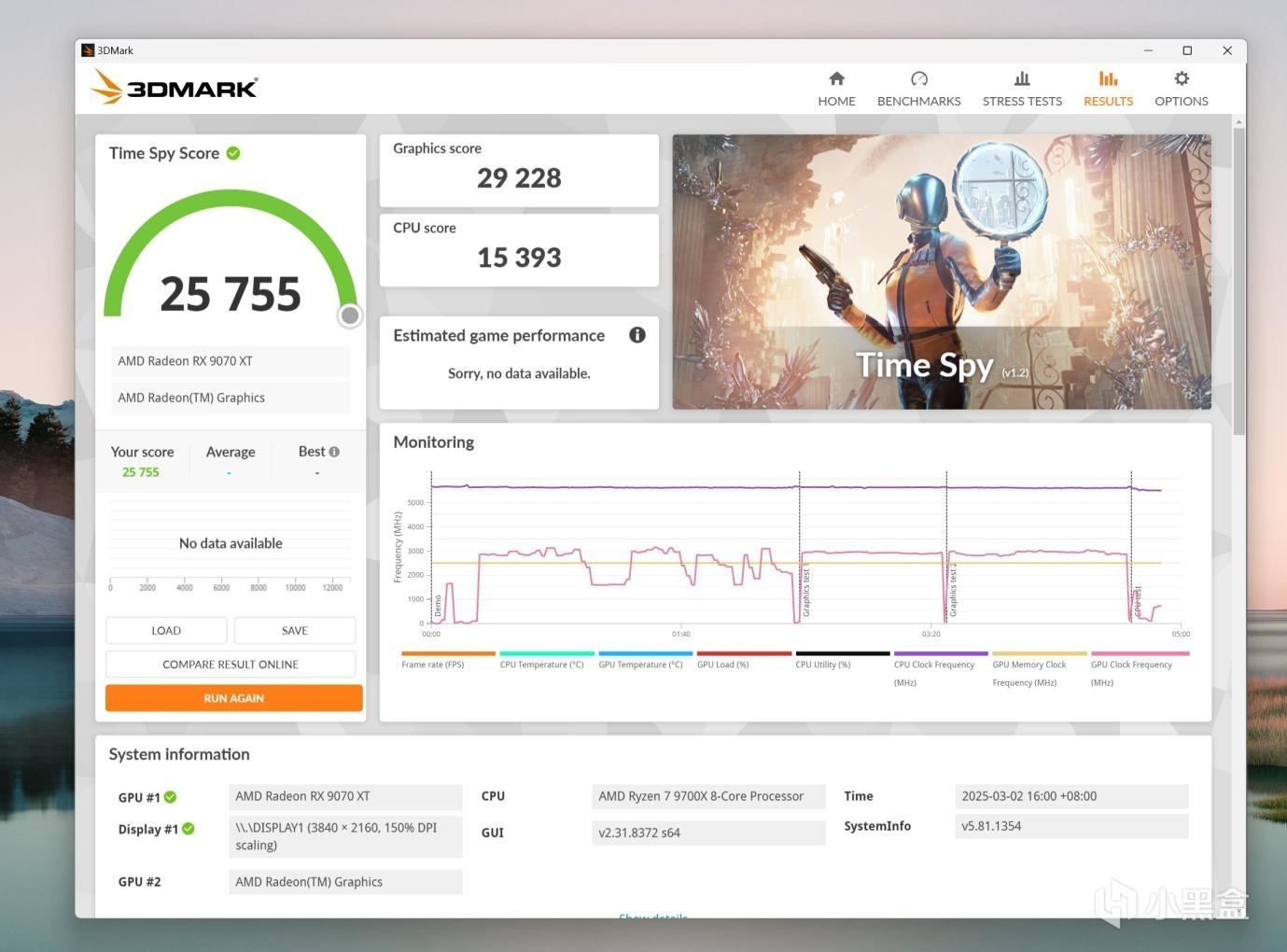The width and height of the screenshot is (1287, 952).
Task: Click the info icon next to Best
Action: 334,452
